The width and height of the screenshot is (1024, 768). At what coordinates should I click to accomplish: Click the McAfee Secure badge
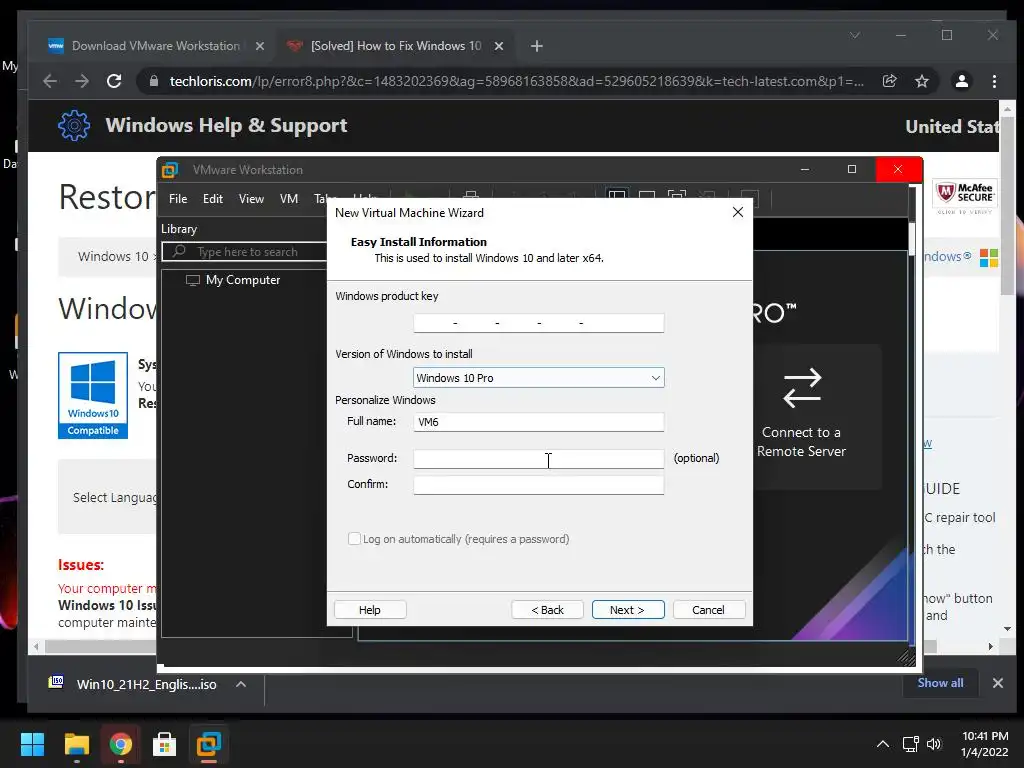[x=965, y=195]
